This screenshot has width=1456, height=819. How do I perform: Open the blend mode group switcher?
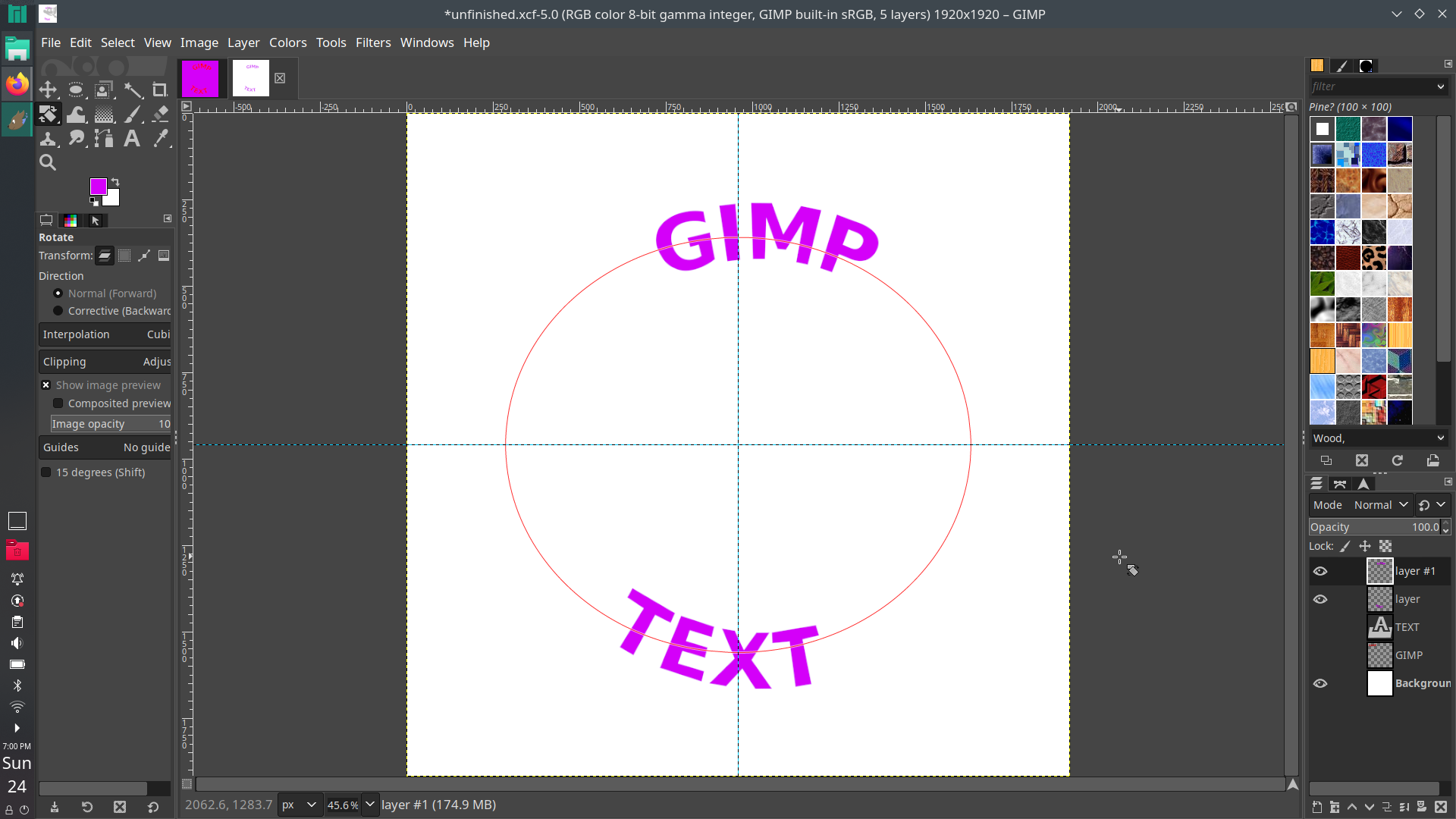(1432, 505)
